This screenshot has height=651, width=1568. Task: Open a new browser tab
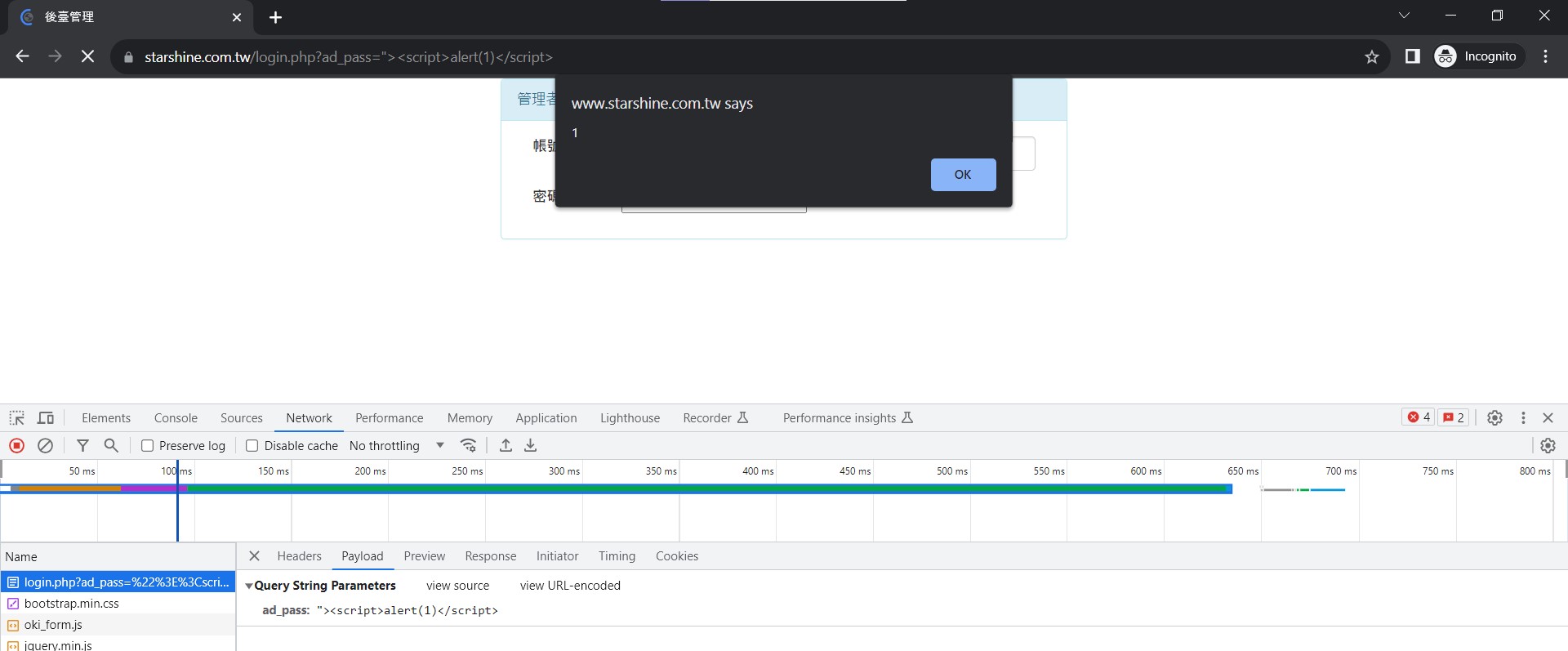[x=275, y=17]
